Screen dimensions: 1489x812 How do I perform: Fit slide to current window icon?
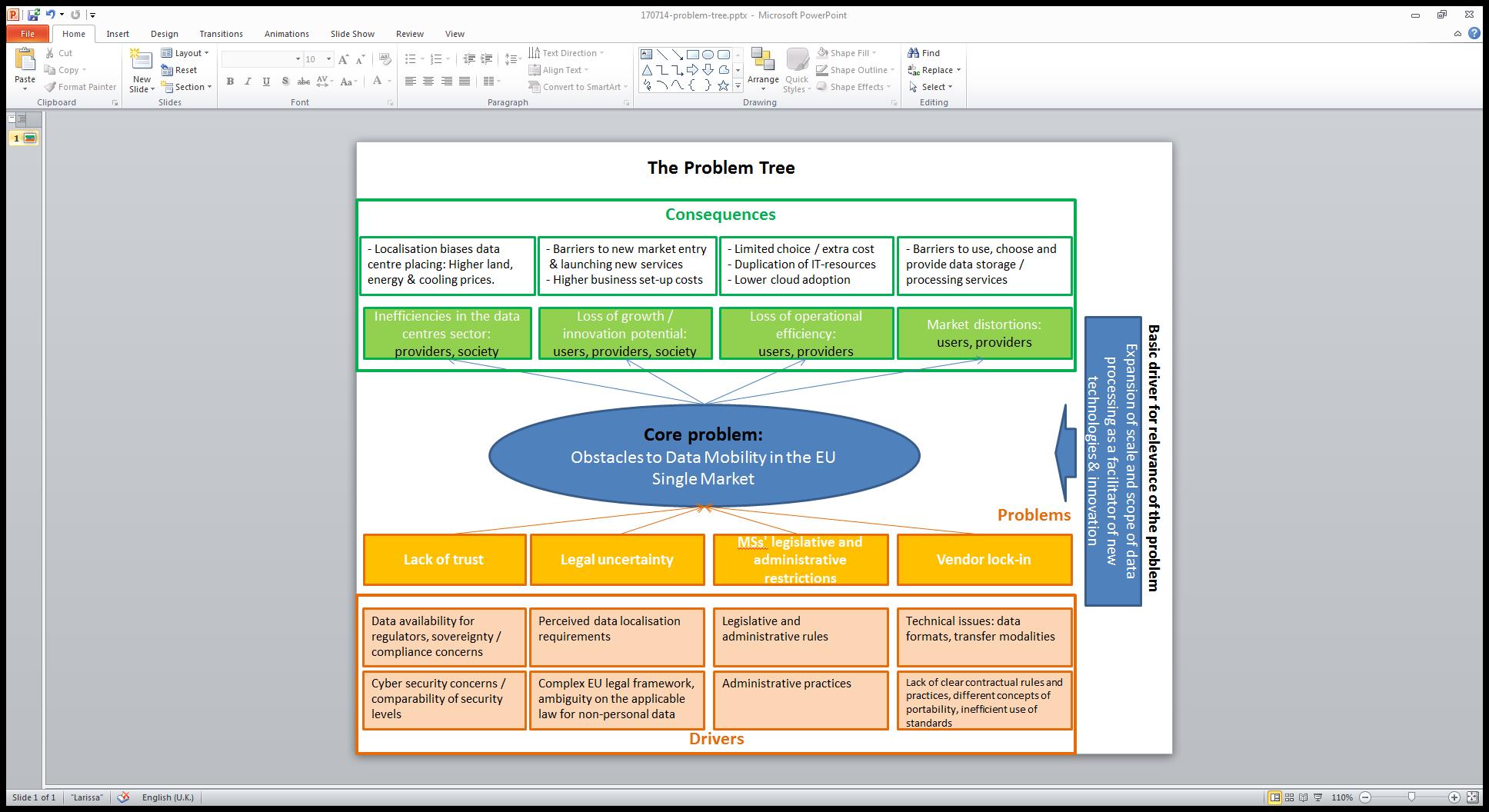tap(1472, 797)
